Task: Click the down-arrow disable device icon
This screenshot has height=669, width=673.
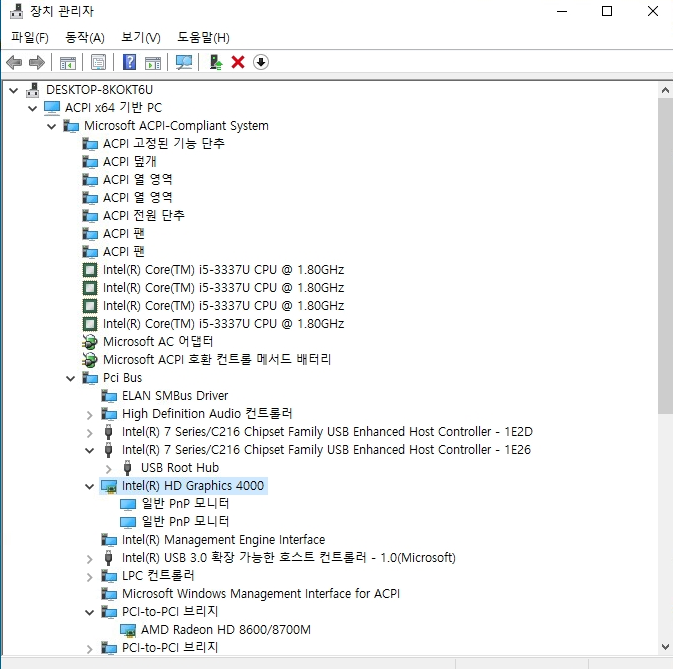Action: coord(261,62)
